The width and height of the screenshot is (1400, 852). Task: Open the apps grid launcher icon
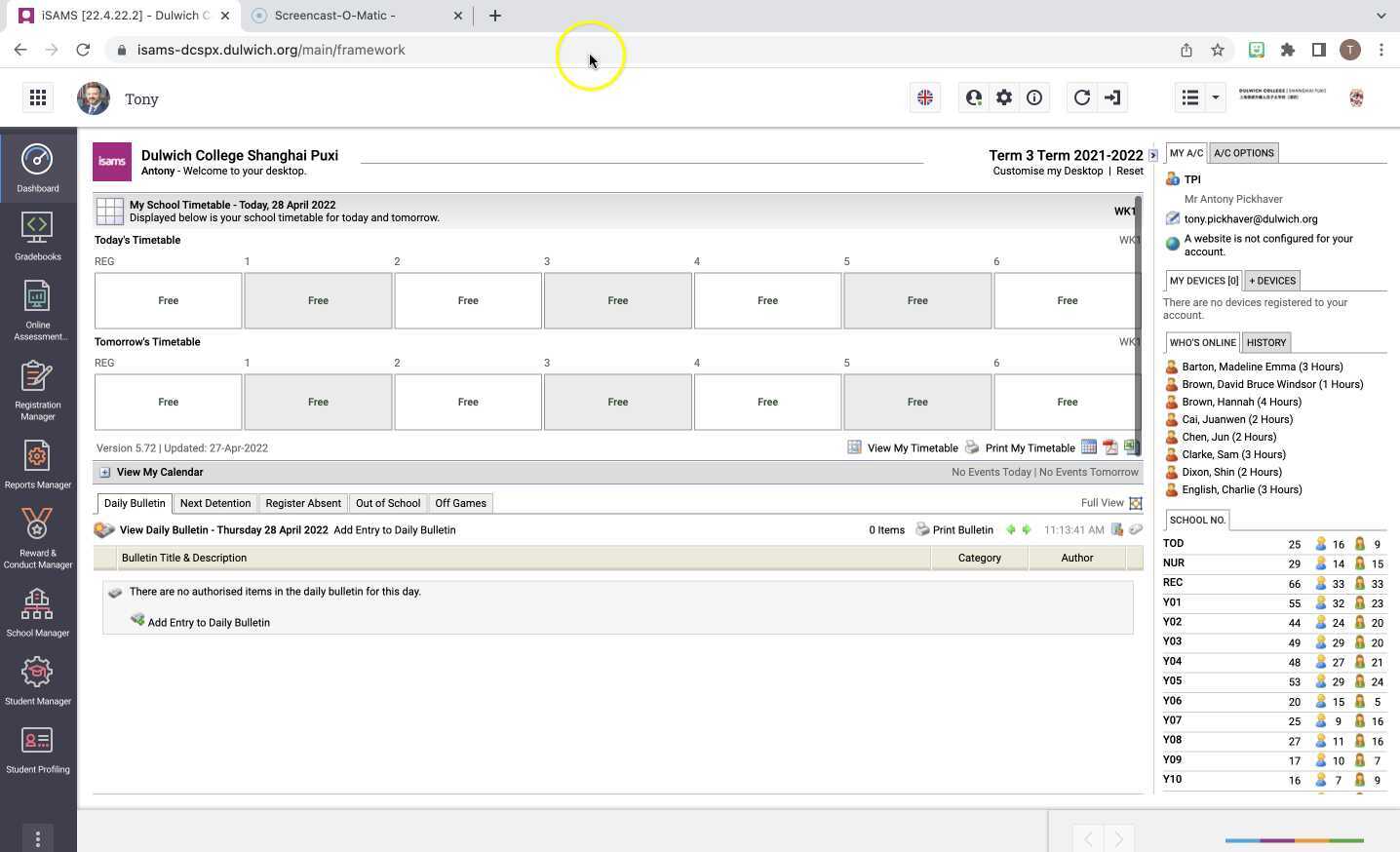38,97
